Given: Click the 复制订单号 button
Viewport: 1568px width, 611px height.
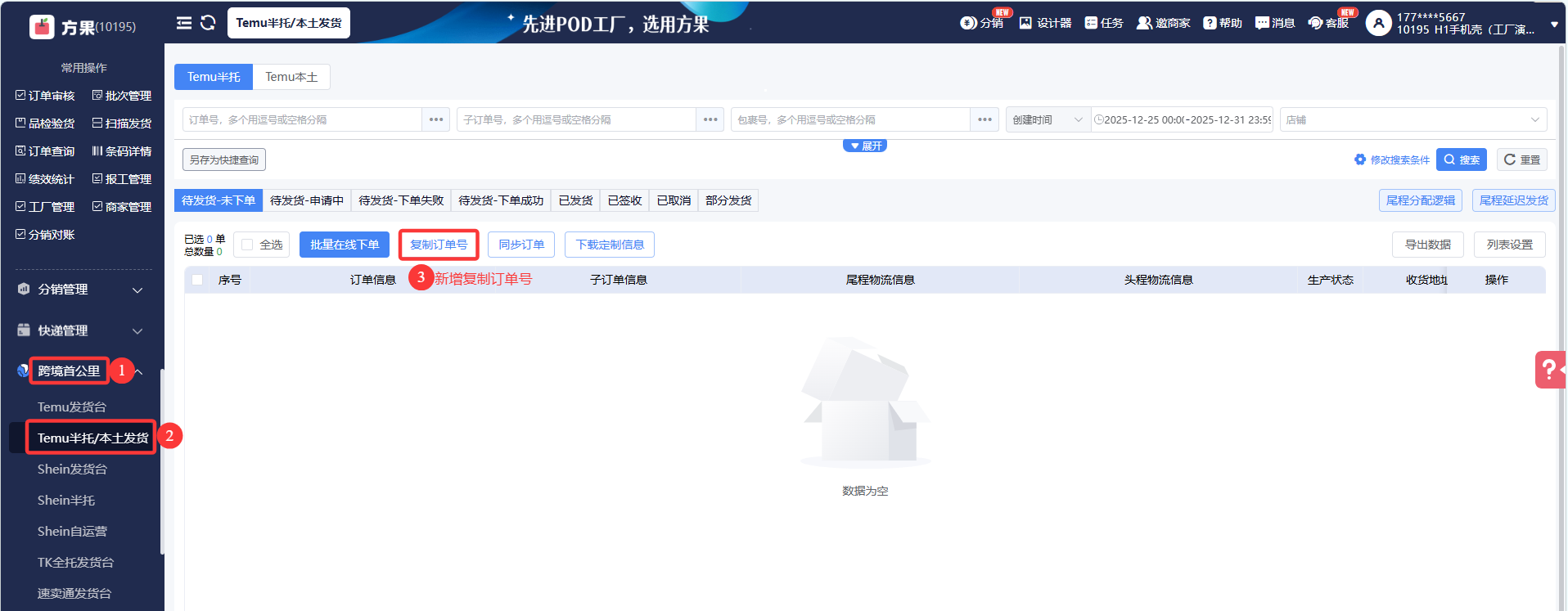Looking at the screenshot, I should [439, 245].
